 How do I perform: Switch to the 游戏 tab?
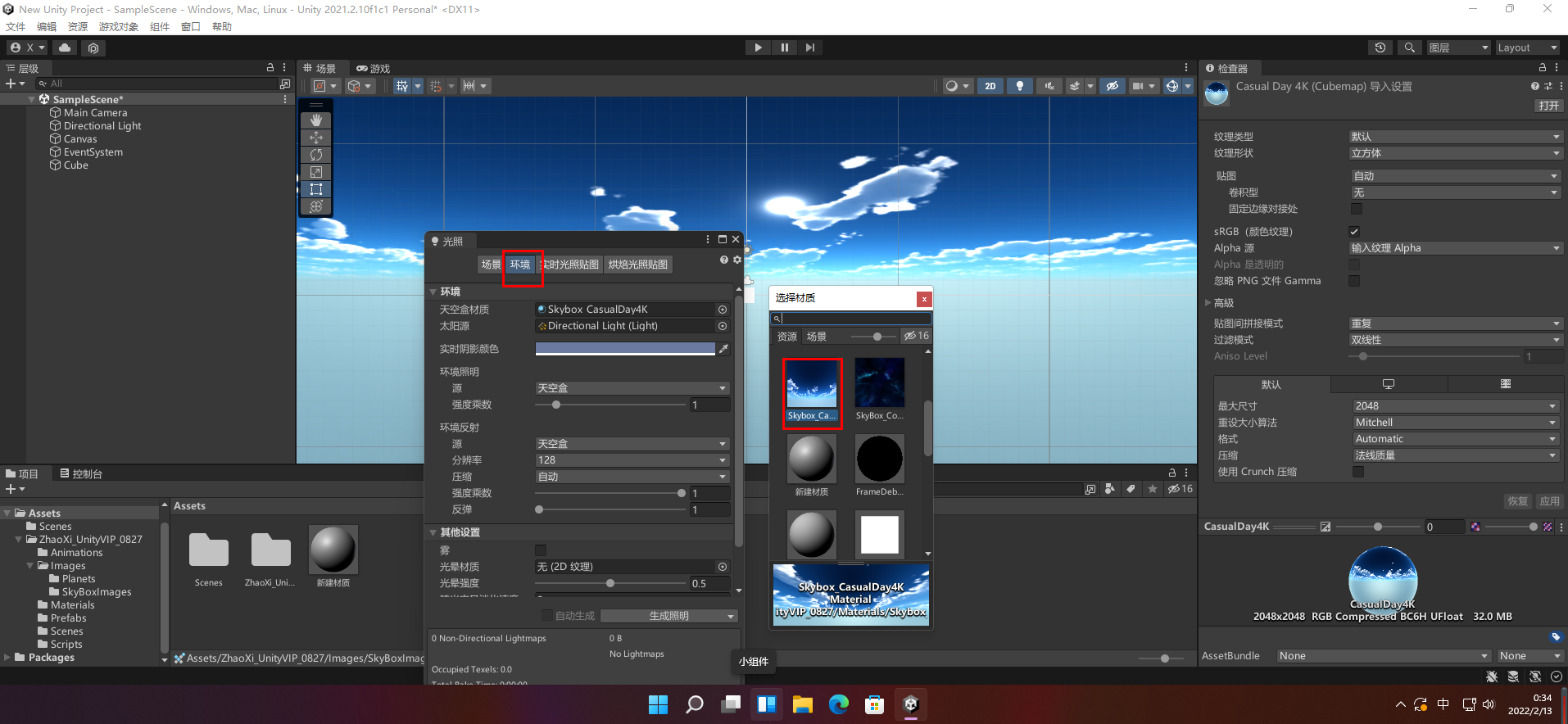click(374, 68)
